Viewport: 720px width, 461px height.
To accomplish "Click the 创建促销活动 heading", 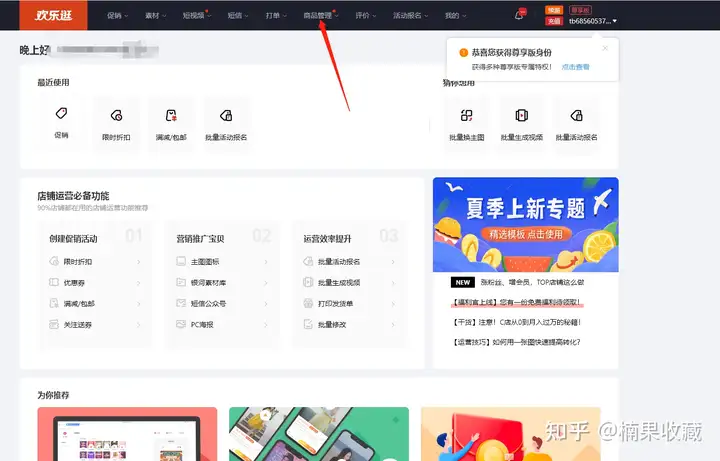I will (x=73, y=239).
